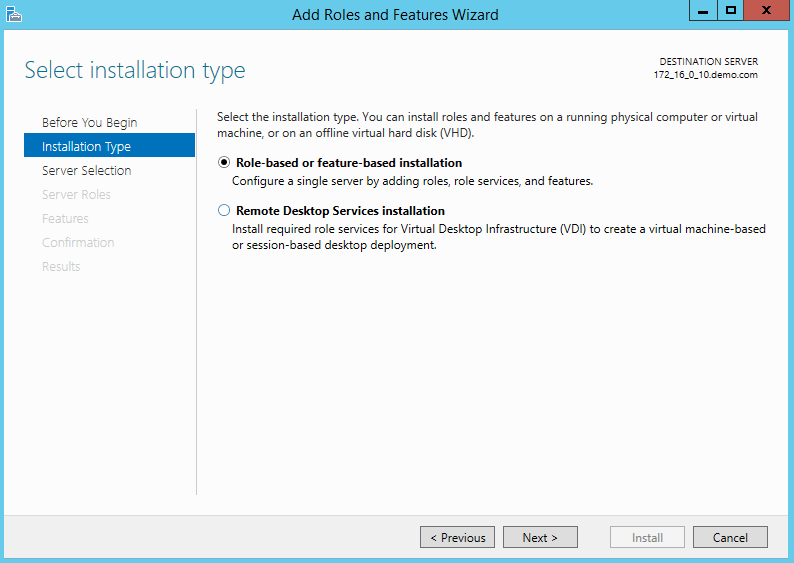Click the Select installation type heading
This screenshot has width=794, height=563.
tap(135, 70)
